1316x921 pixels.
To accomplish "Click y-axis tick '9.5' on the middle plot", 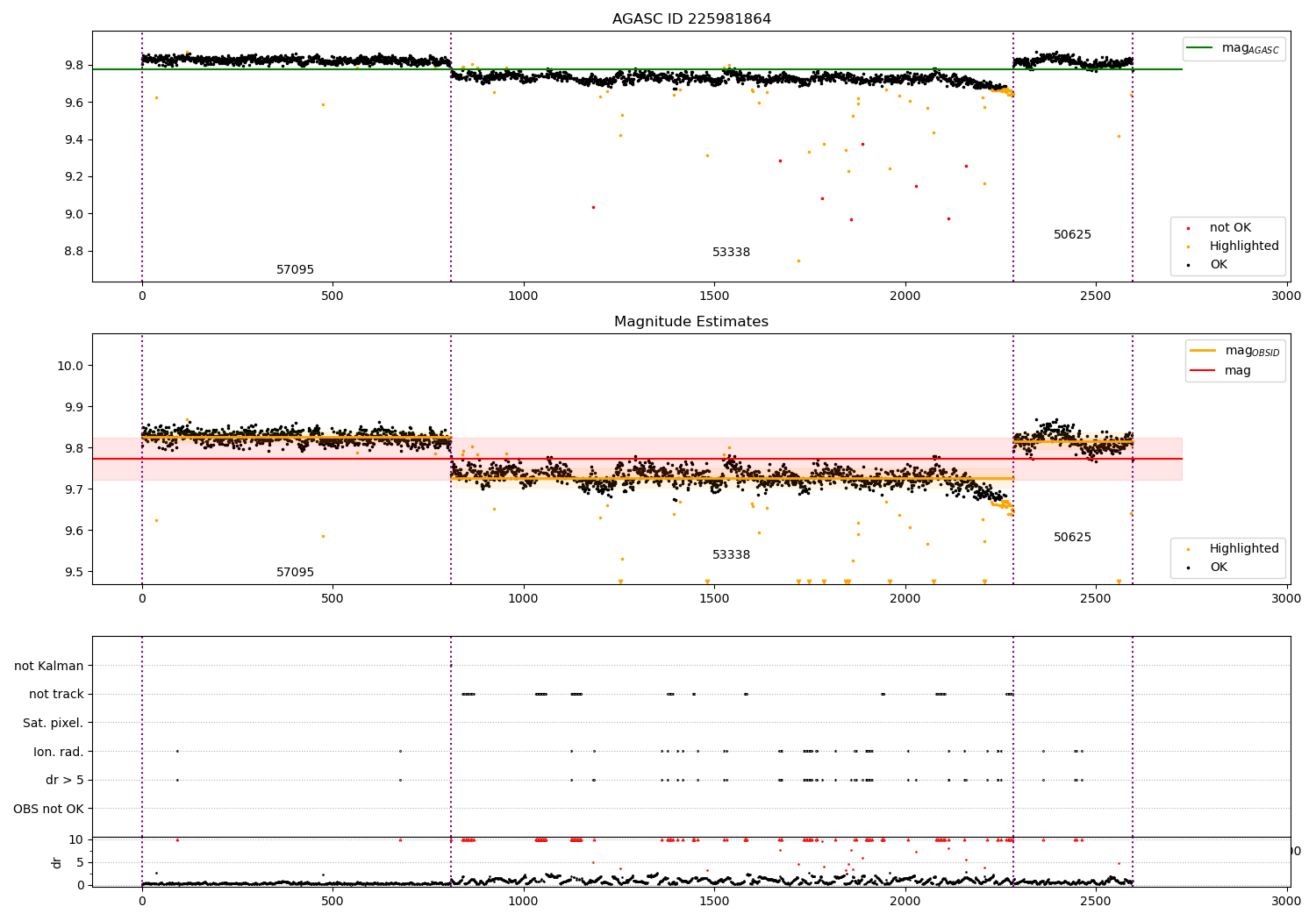I will (x=74, y=572).
